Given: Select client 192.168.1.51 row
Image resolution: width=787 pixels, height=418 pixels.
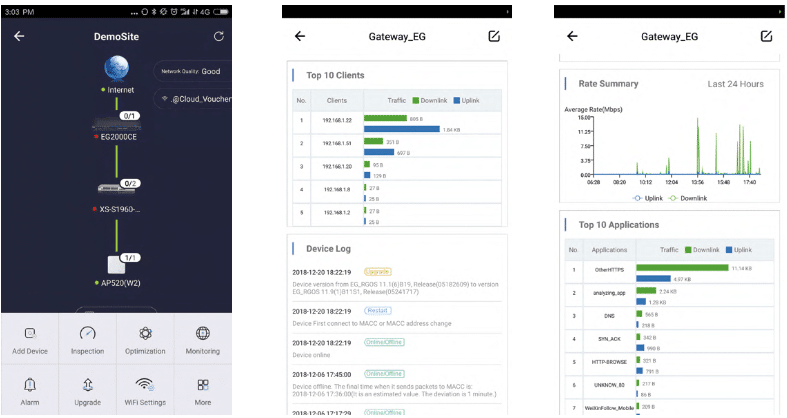Looking at the screenshot, I should [397, 146].
